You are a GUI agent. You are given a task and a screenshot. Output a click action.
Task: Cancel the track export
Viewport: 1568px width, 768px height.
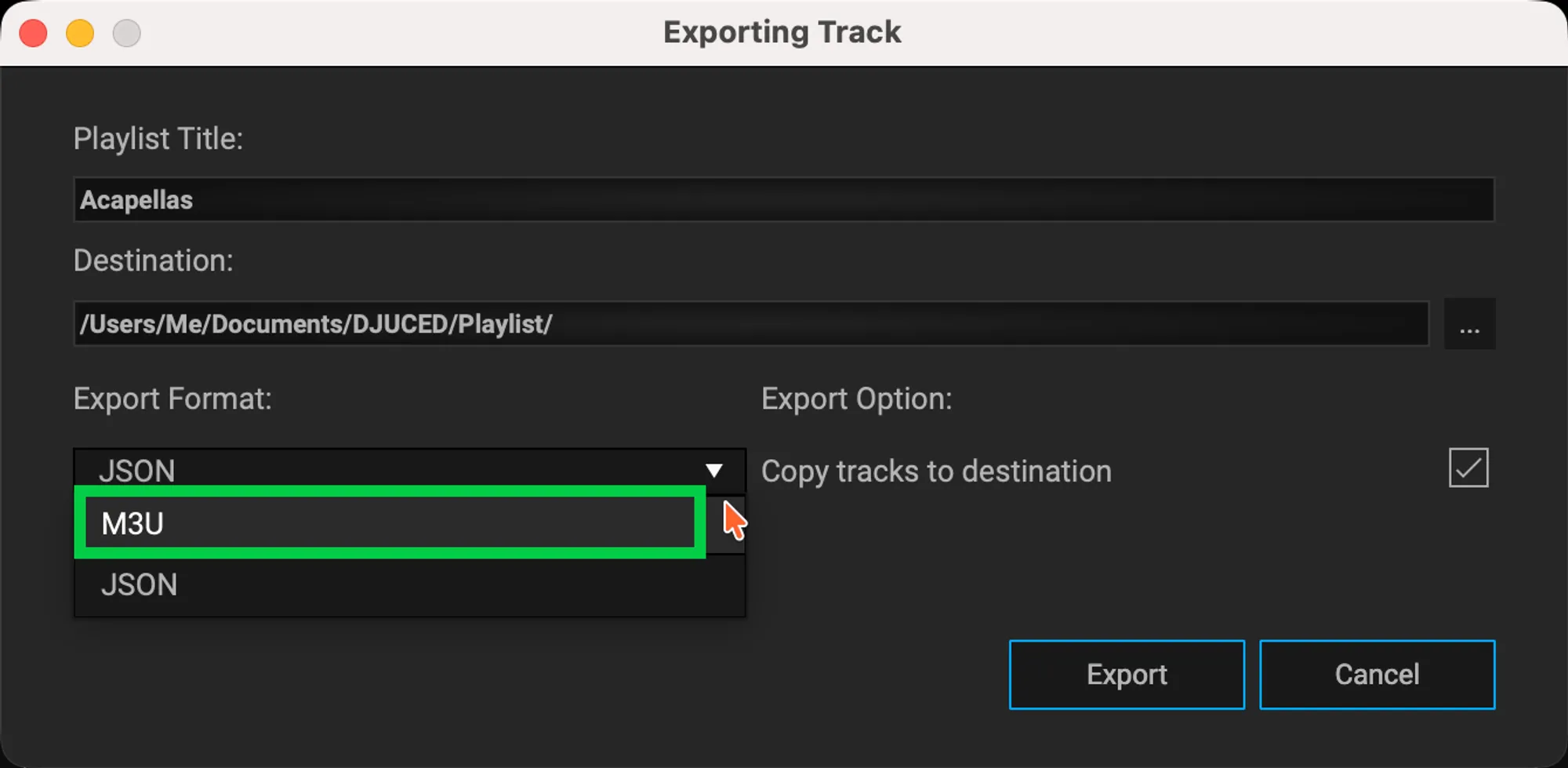click(x=1377, y=675)
